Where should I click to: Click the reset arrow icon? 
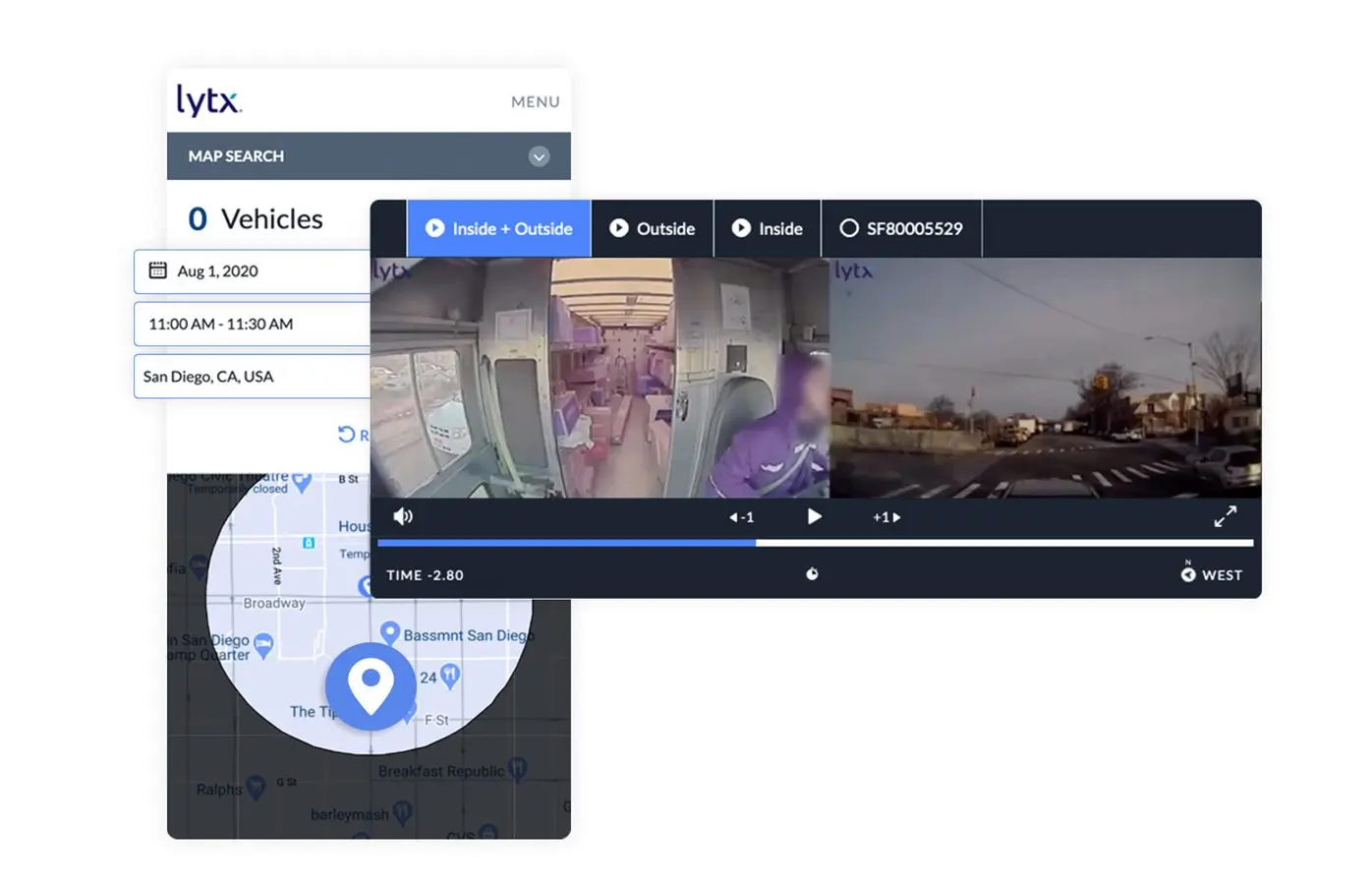pos(346,435)
